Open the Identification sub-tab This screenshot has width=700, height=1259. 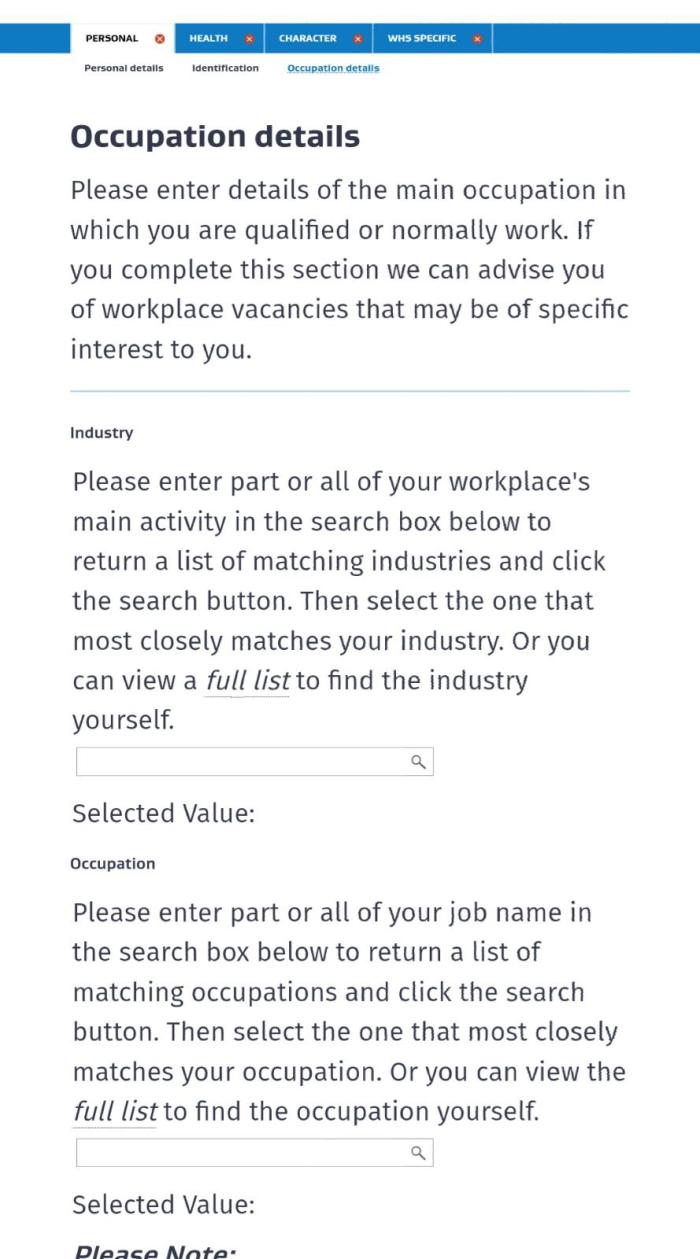coord(225,68)
